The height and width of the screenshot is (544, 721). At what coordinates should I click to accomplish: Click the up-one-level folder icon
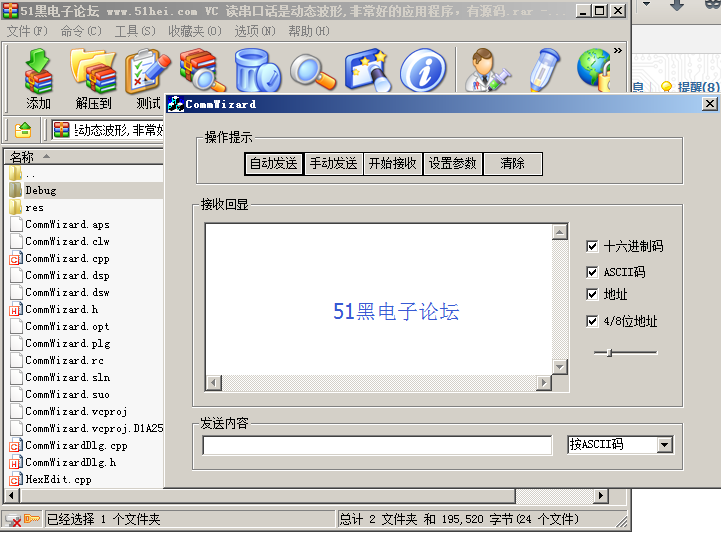tap(23, 130)
